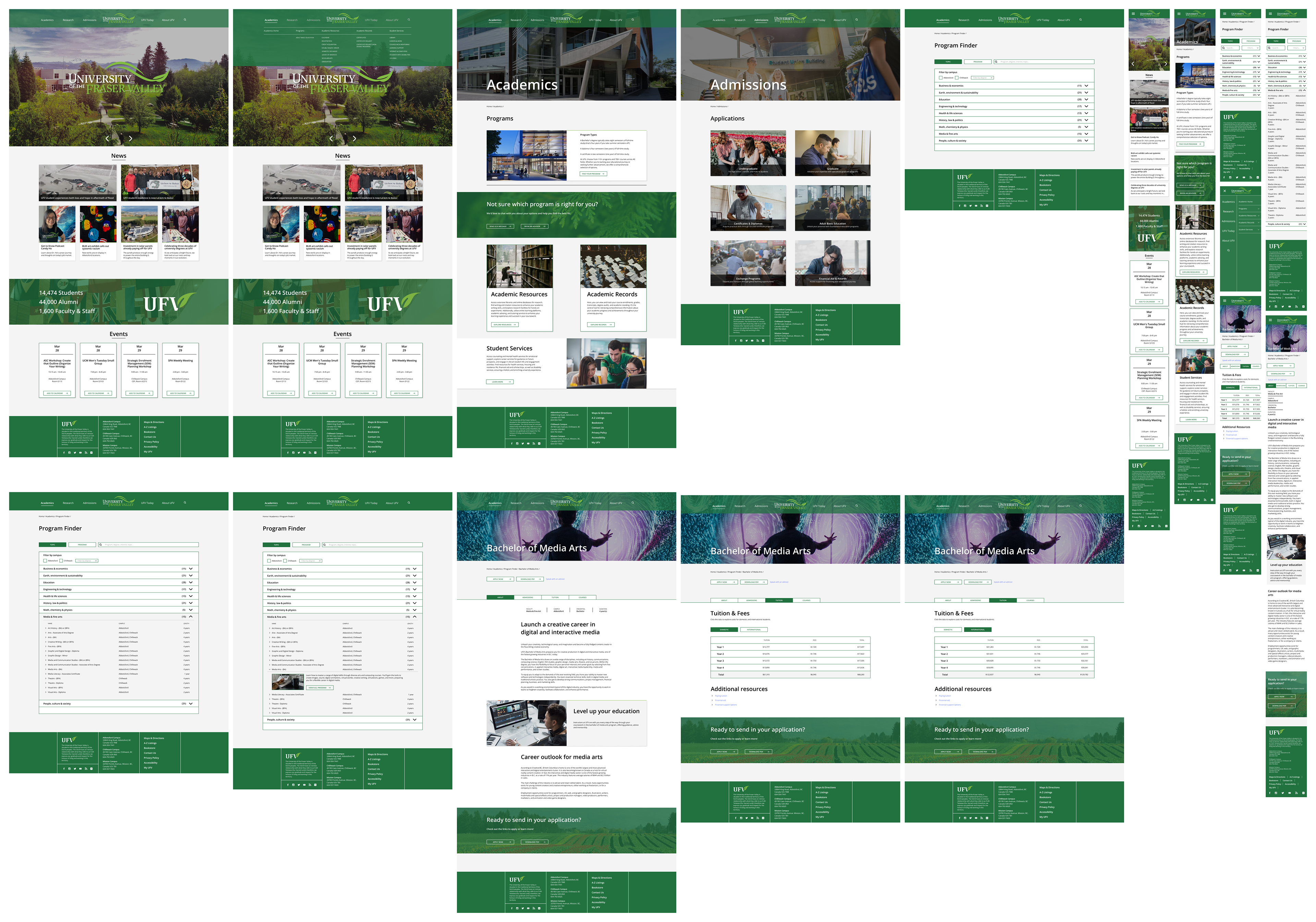Tap next-slide arrow on mobile home hero
This screenshot has height=922, width=1316.
click(1166, 64)
